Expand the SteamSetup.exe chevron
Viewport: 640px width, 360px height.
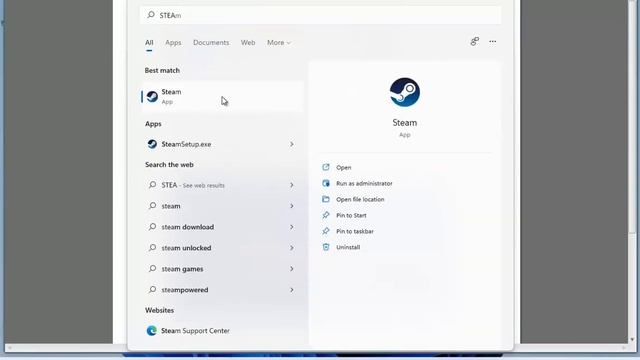291,144
